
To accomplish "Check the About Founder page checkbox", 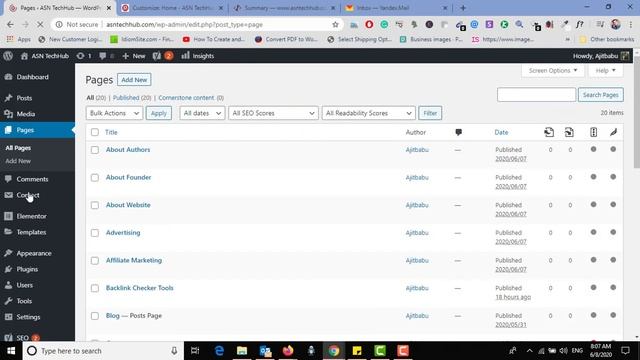I will (95, 178).
